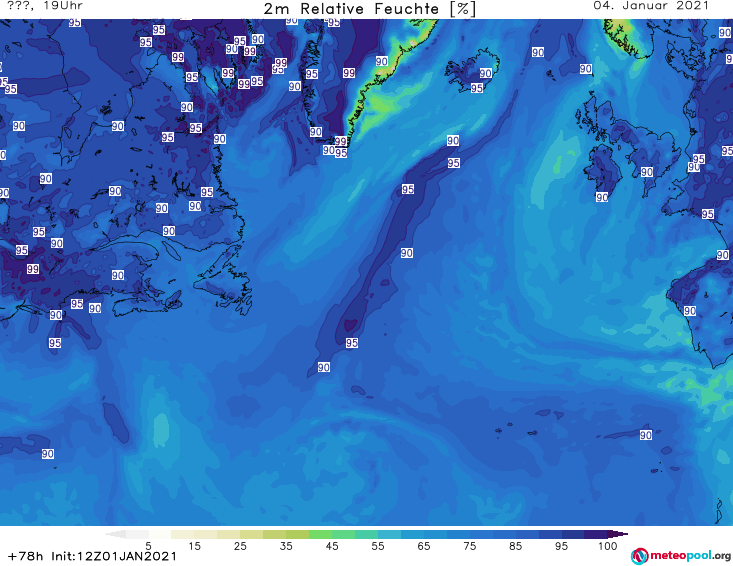733x566 pixels.
Task: Click the '90' contour label on Iceland
Action: (485, 73)
